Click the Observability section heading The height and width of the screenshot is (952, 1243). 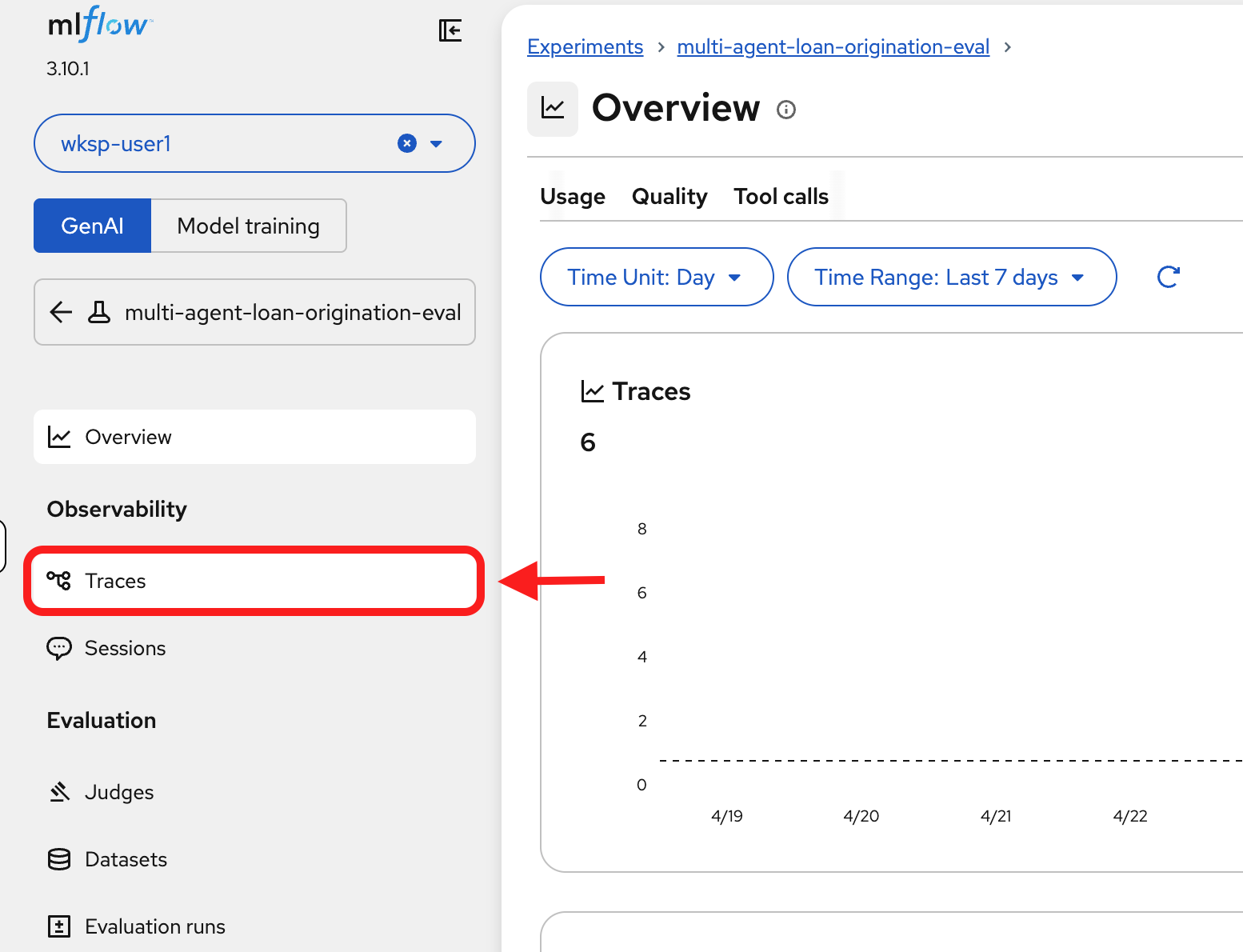coord(117,509)
